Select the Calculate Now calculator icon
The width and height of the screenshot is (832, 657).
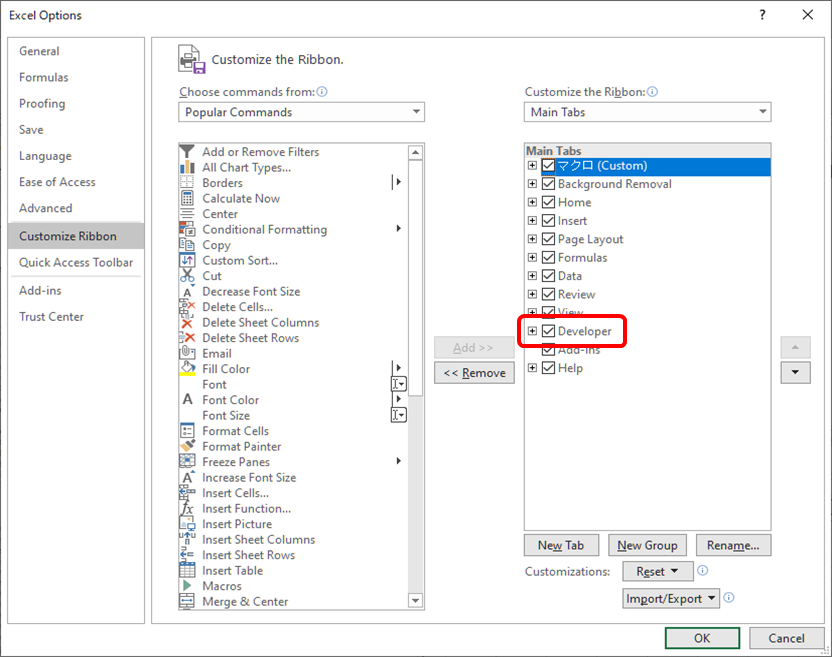[187, 198]
